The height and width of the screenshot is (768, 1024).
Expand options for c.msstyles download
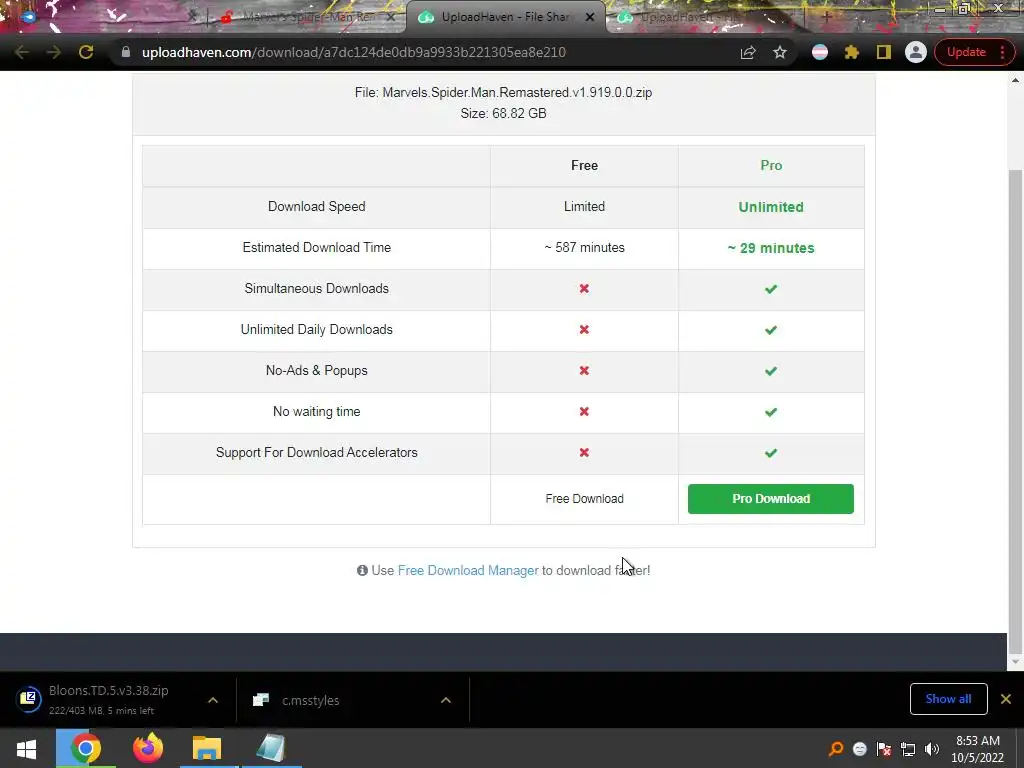(x=446, y=700)
